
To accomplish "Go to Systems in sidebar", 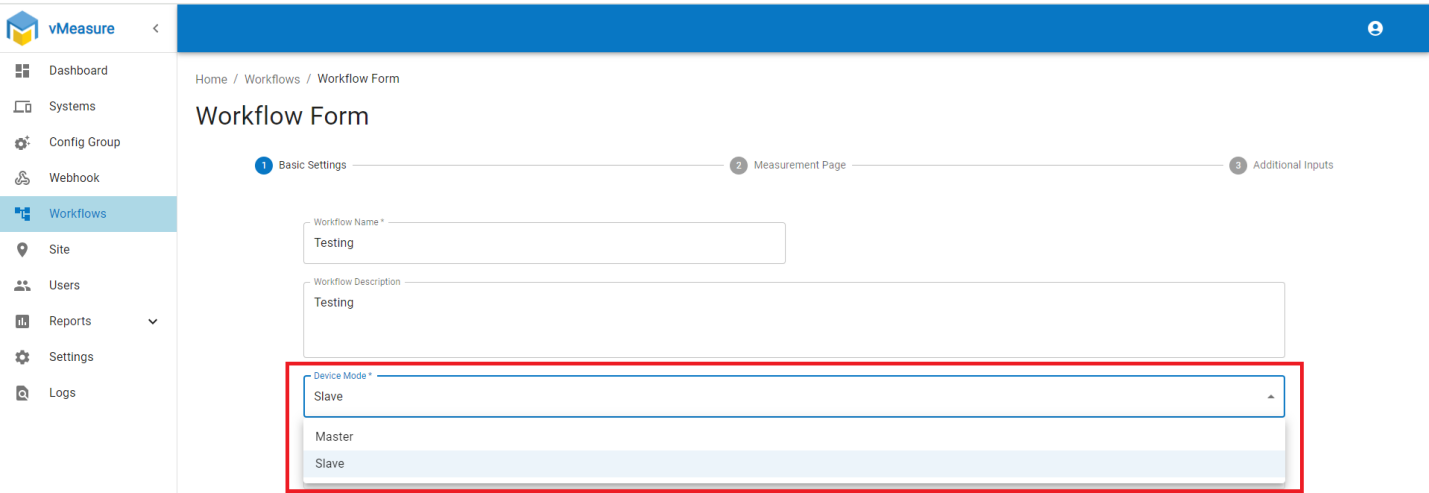I will [x=88, y=106].
